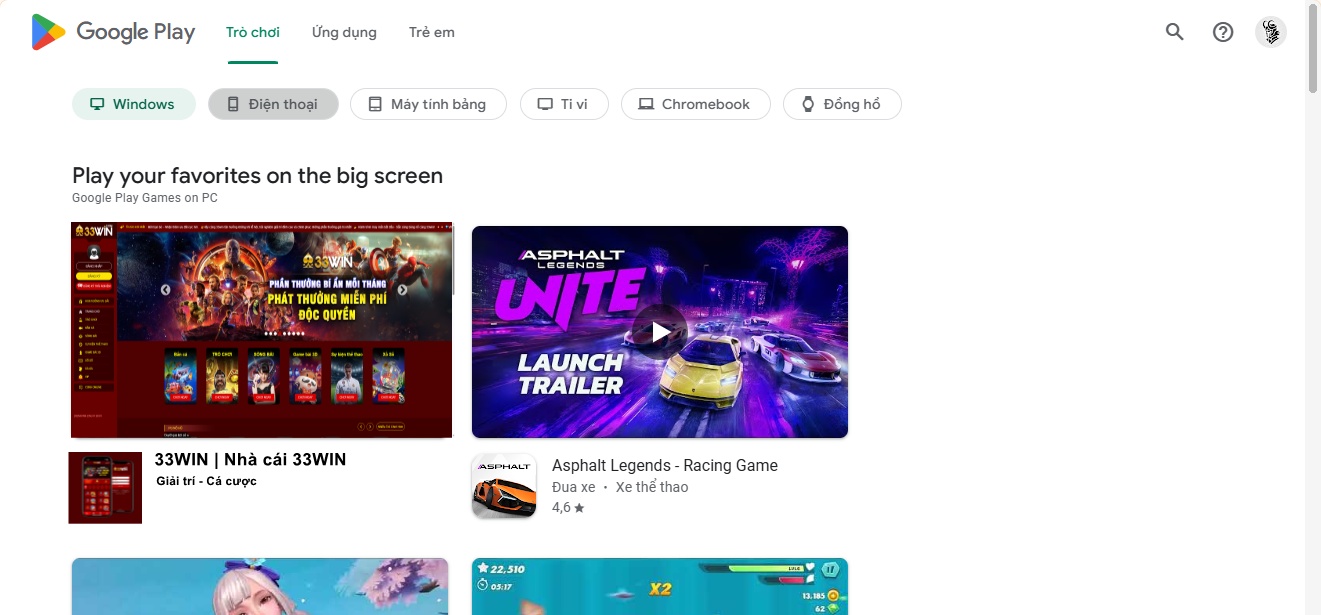Click the Xe thể thao category text
This screenshot has height=615, width=1321.
click(x=652, y=487)
